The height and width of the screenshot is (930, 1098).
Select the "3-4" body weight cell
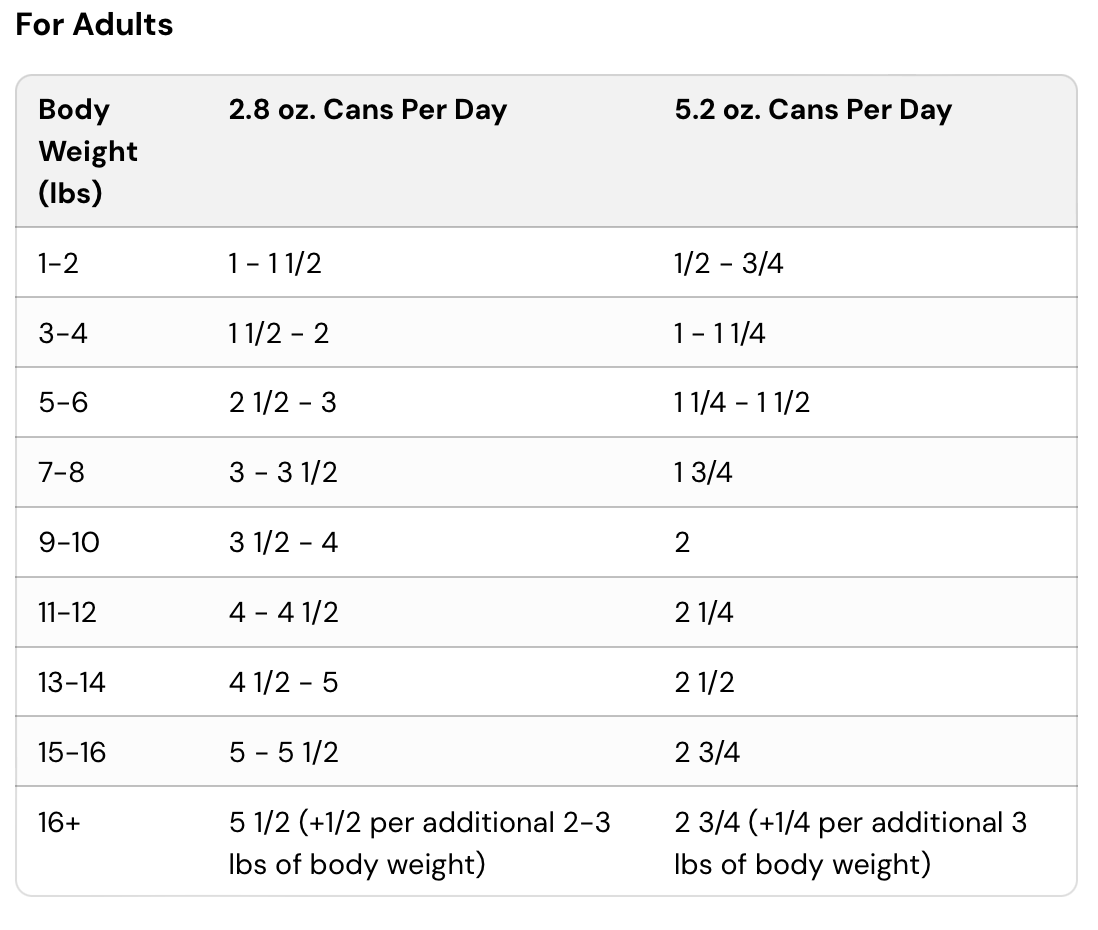[x=63, y=333]
